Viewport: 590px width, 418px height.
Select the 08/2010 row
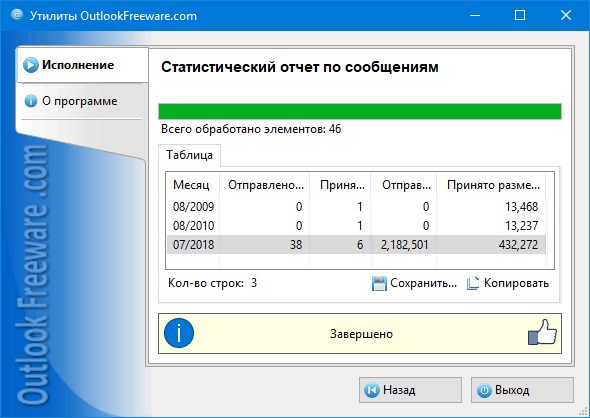(x=356, y=225)
